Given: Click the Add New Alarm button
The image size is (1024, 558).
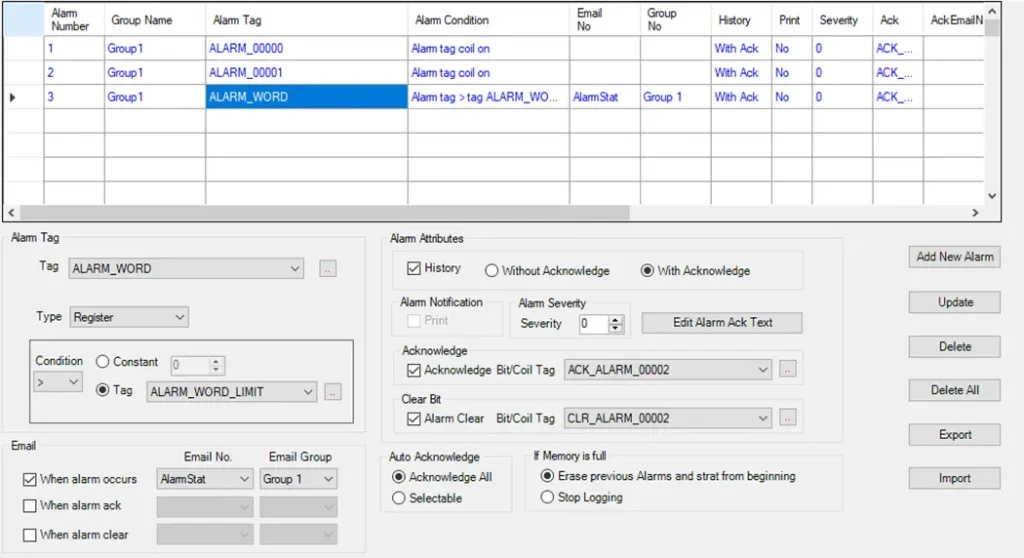Looking at the screenshot, I should tap(954, 257).
